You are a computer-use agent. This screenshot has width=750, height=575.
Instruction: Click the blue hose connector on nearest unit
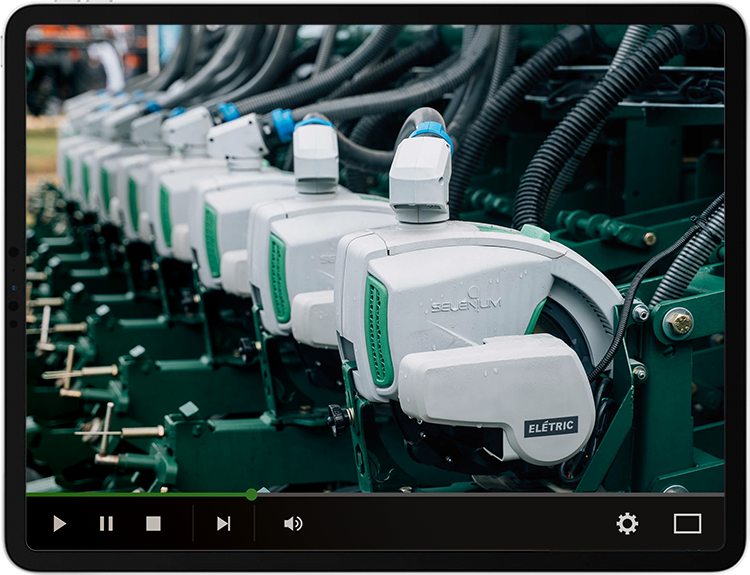point(433,132)
